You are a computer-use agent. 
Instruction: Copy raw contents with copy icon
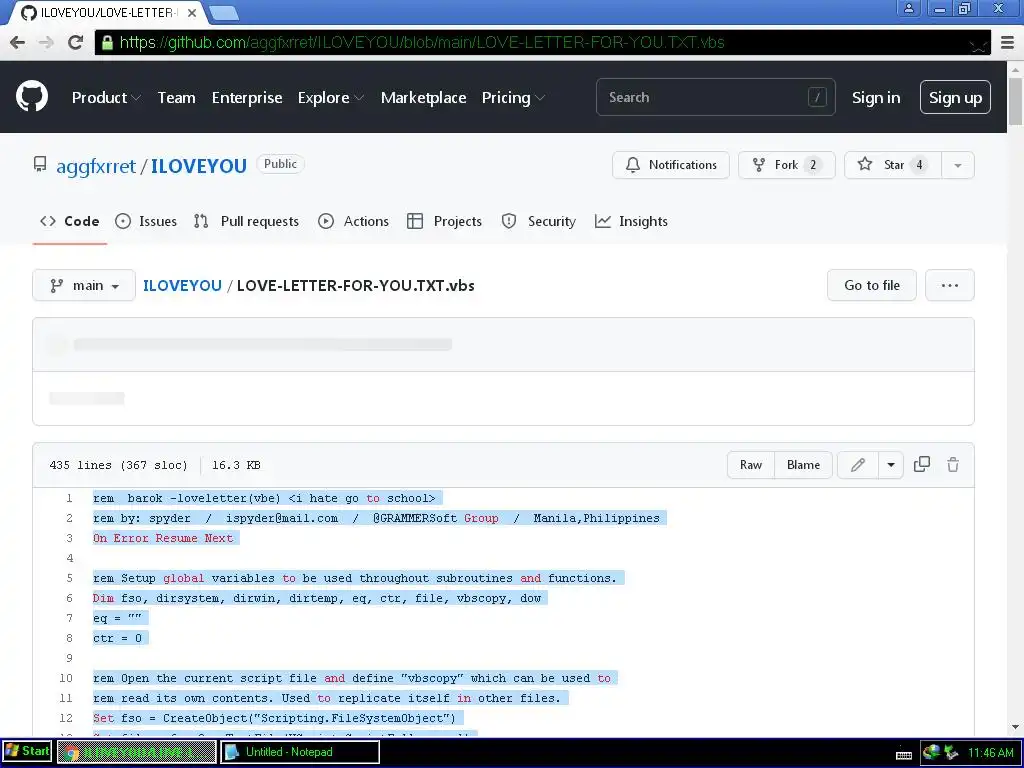click(x=921, y=464)
